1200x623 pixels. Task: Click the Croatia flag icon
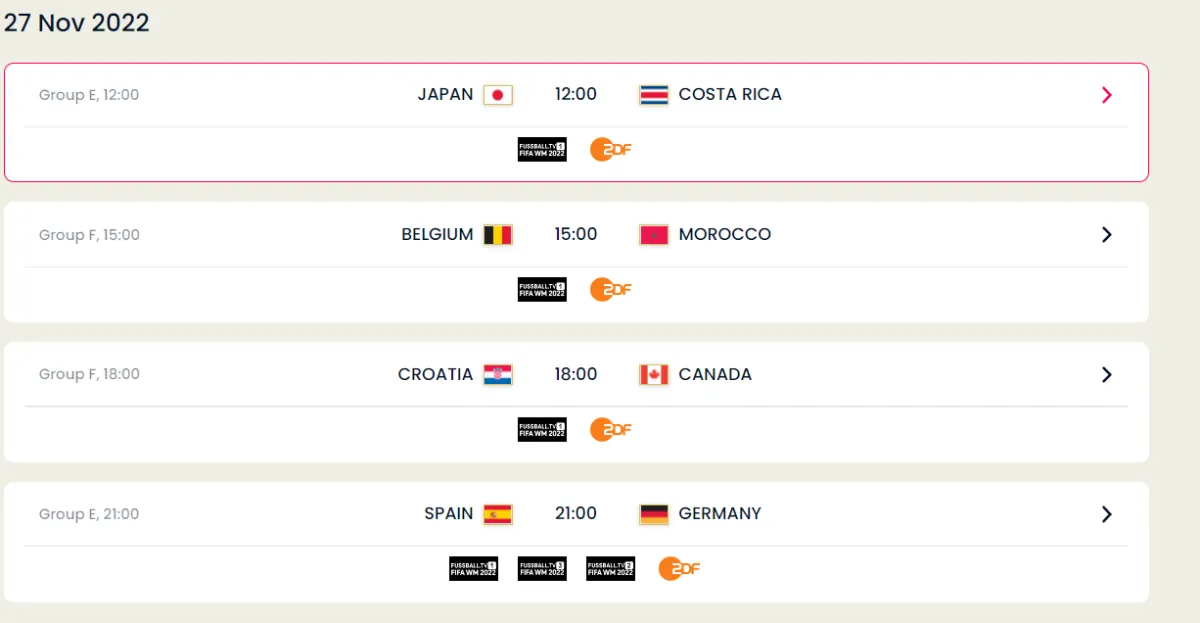497,375
